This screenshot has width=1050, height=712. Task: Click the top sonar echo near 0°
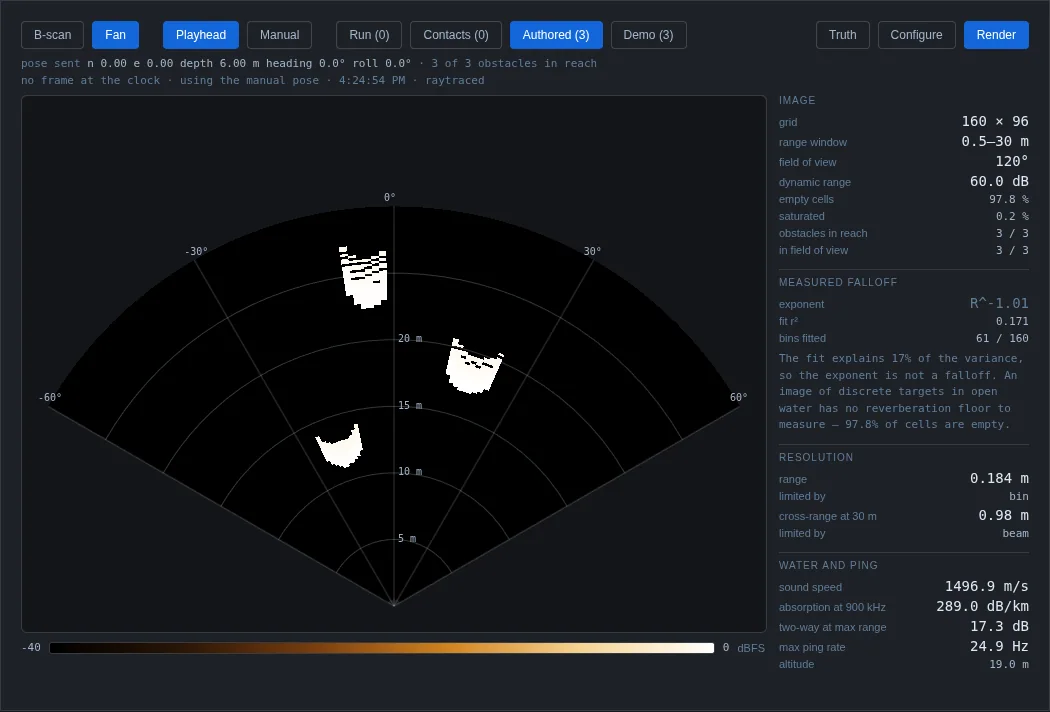tap(364, 277)
